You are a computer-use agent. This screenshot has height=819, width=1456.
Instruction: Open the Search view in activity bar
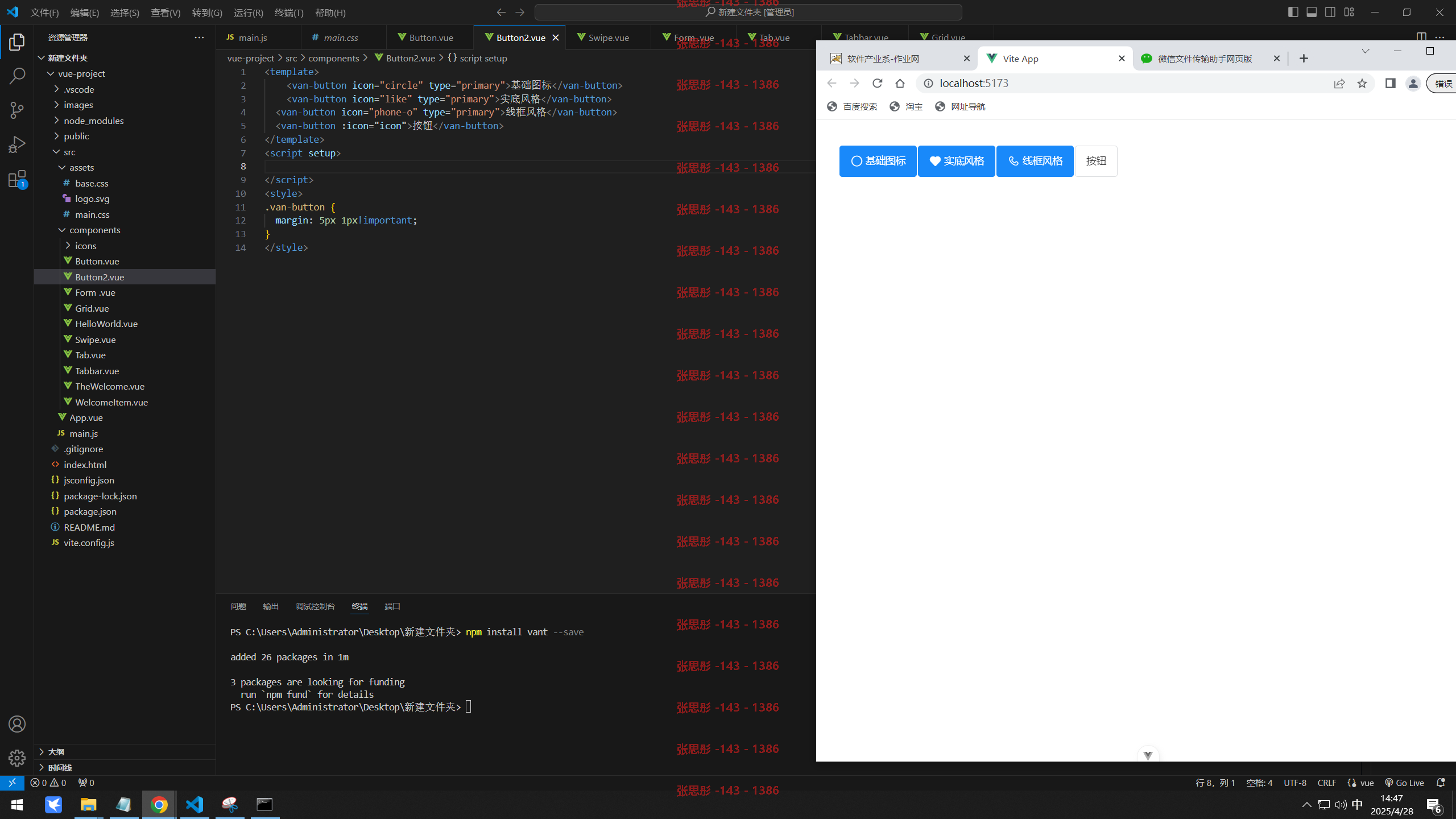point(17,76)
